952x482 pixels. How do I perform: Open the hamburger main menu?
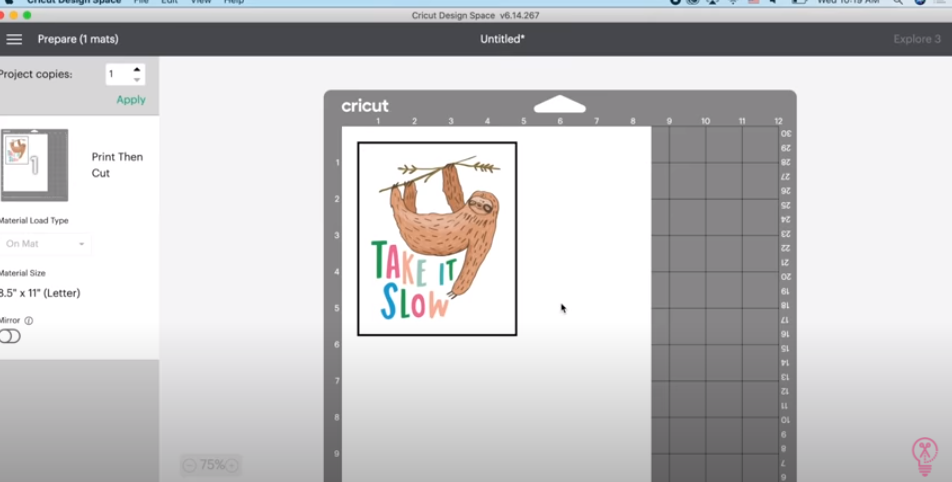tap(14, 39)
